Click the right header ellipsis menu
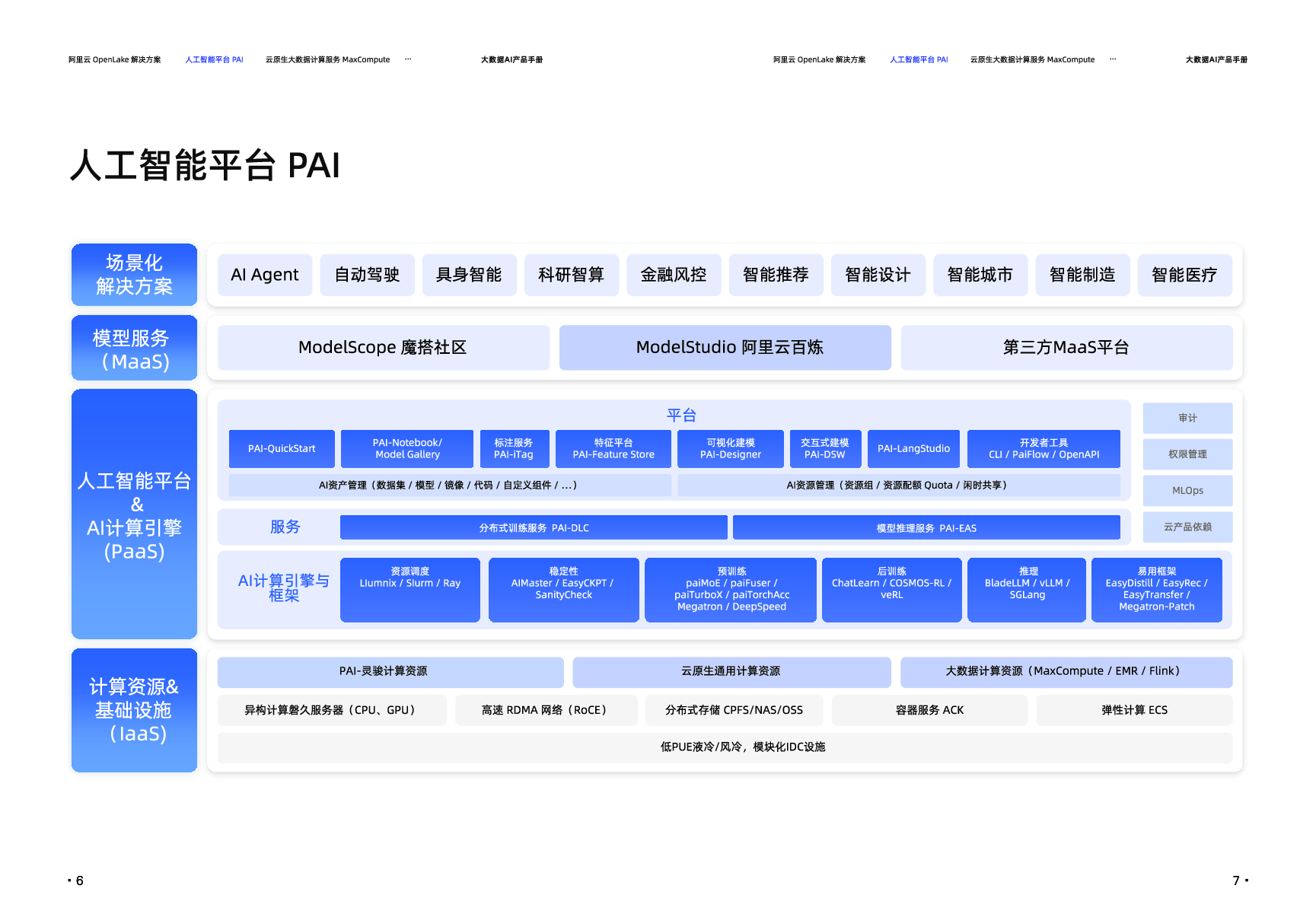 [1113, 59]
